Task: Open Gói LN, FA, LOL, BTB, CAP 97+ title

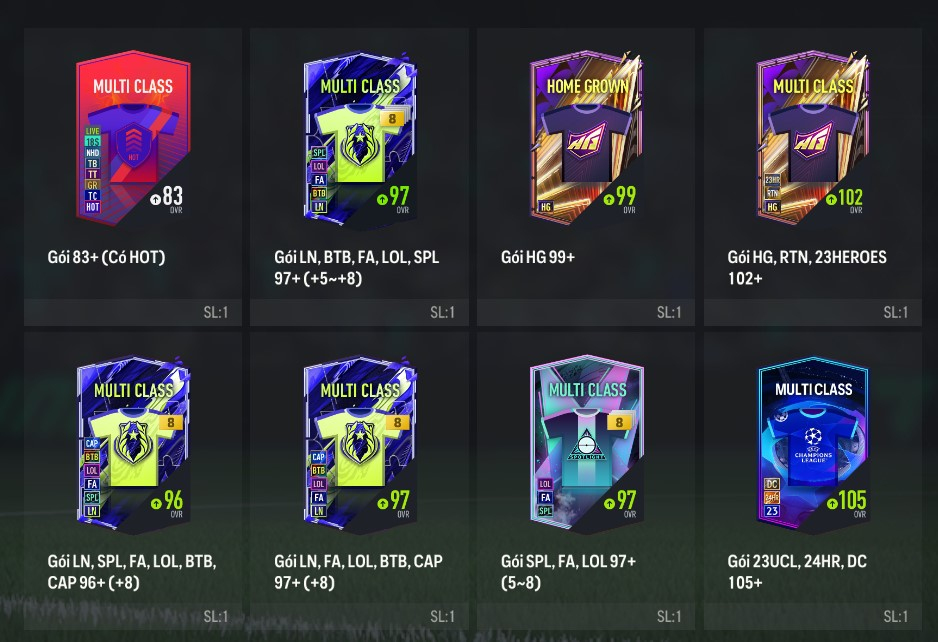Action: 358,572
